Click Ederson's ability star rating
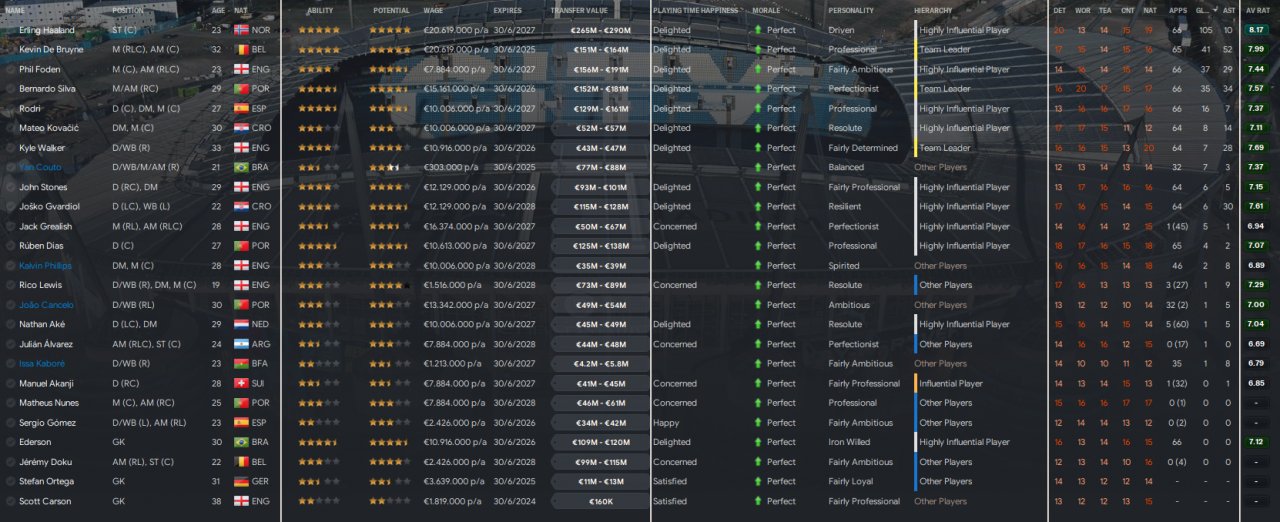Screen dimensions: 1280x522 319,442
